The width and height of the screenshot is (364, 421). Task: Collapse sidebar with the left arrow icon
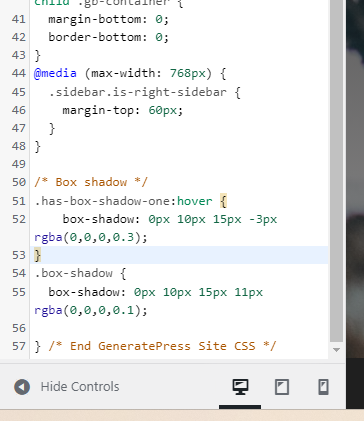click(22, 387)
